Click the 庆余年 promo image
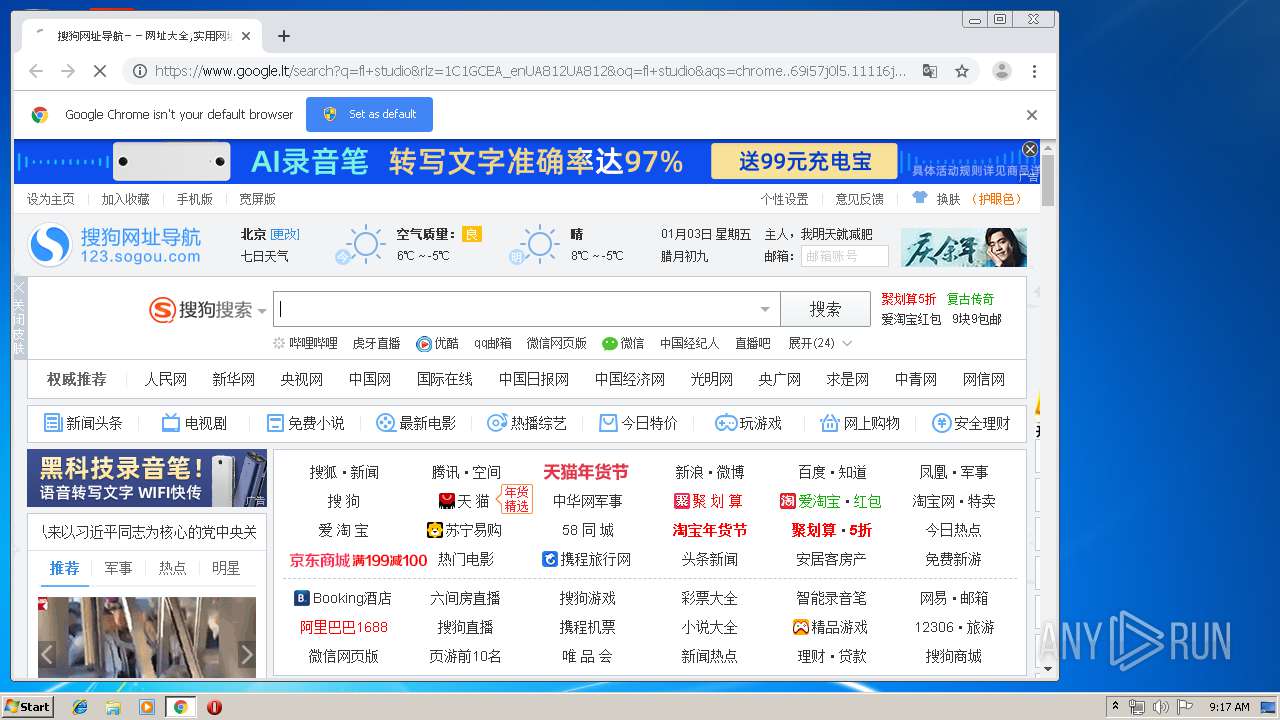1280x720 pixels. (963, 247)
